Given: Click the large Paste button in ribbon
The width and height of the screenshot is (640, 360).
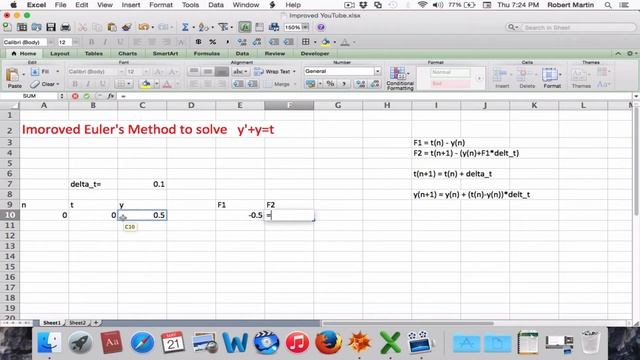Looking at the screenshot, I should (x=14, y=78).
